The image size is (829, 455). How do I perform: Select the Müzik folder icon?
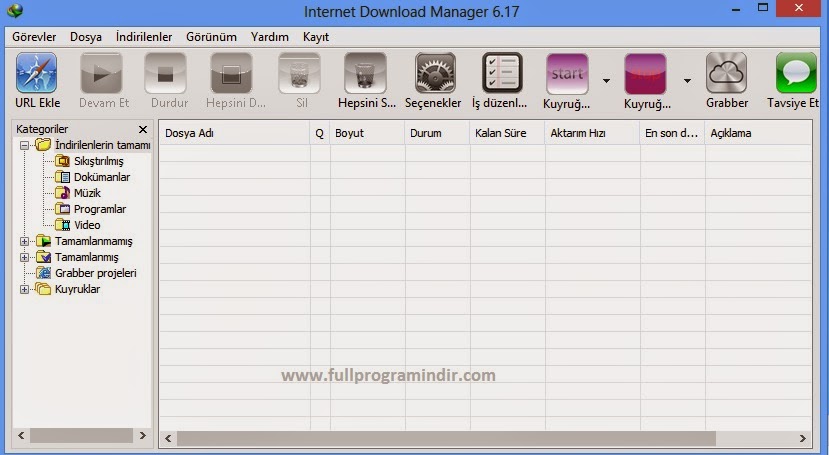coord(62,192)
